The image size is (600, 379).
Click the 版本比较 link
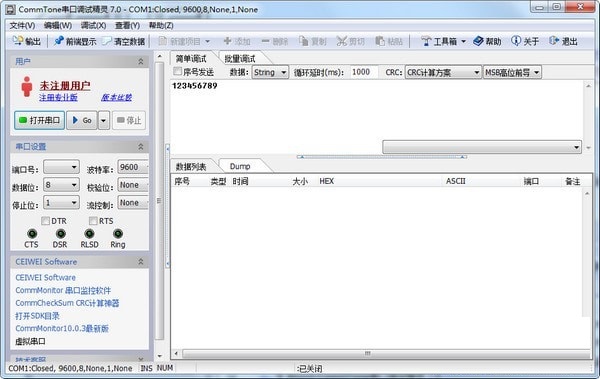(x=117, y=97)
